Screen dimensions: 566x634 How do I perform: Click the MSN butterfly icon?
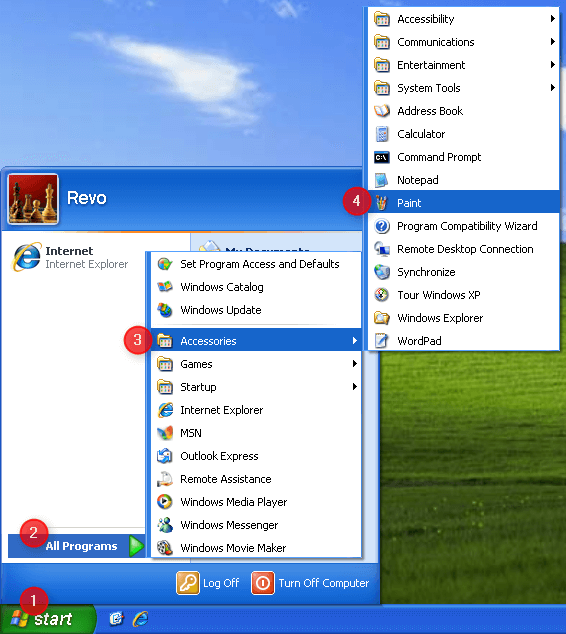[x=165, y=433]
